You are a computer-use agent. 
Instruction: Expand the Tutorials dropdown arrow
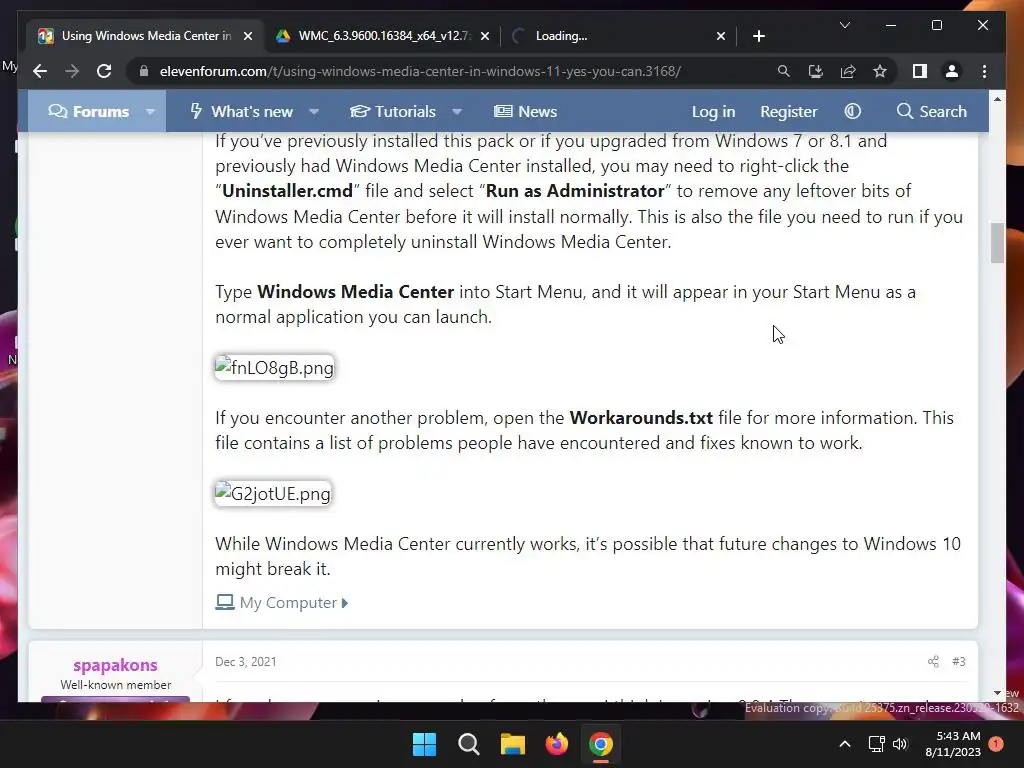coord(457,112)
